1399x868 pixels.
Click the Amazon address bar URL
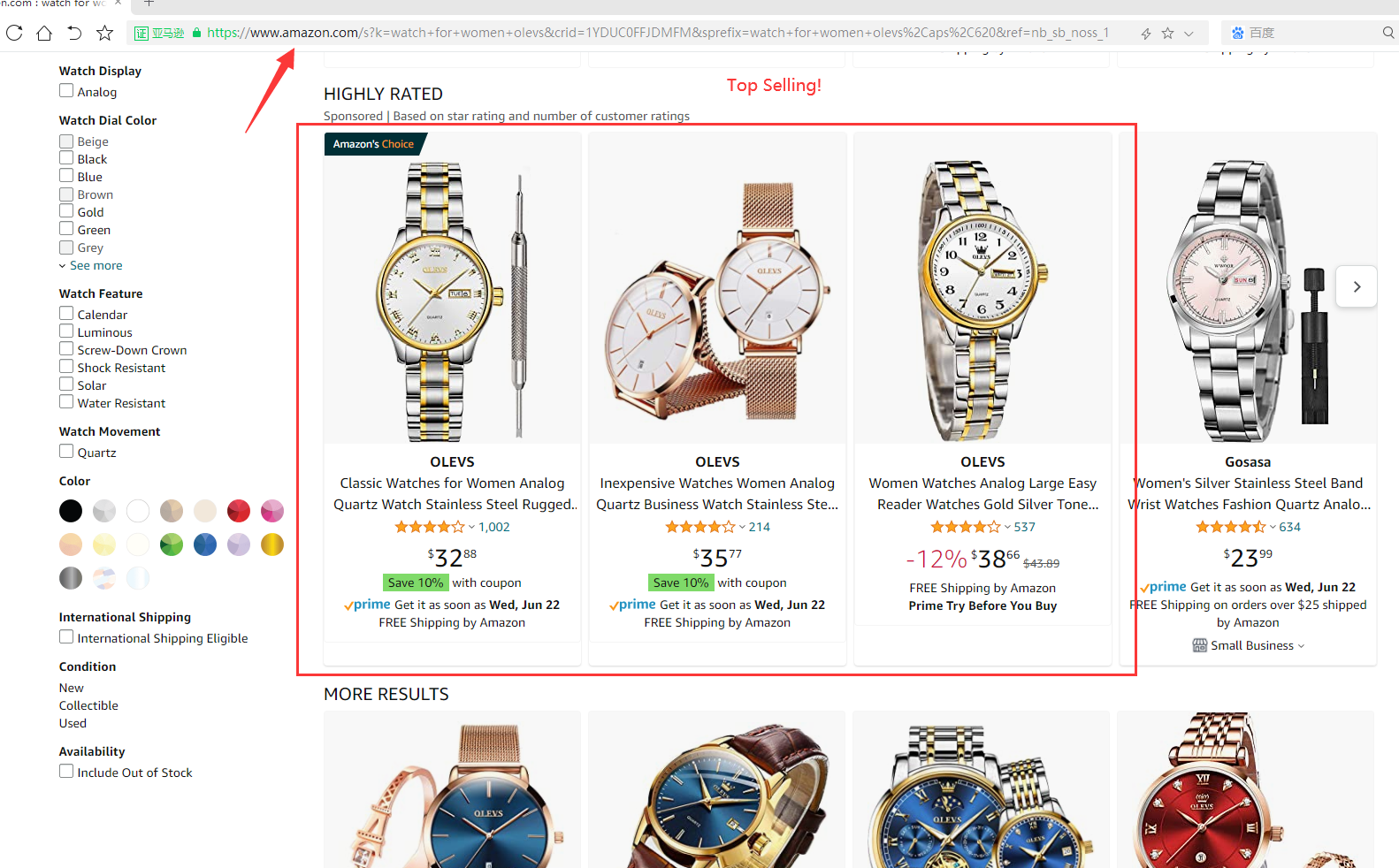[x=657, y=33]
